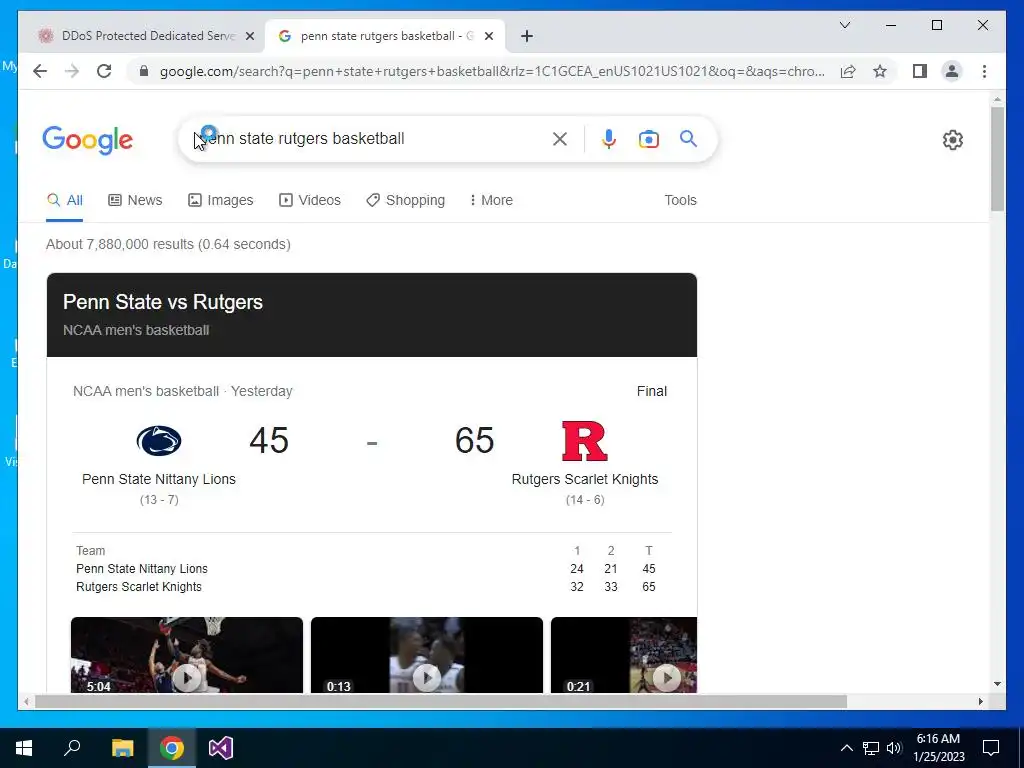The width and height of the screenshot is (1024, 768).
Task: Open the Windows Start menu
Action: (x=24, y=748)
